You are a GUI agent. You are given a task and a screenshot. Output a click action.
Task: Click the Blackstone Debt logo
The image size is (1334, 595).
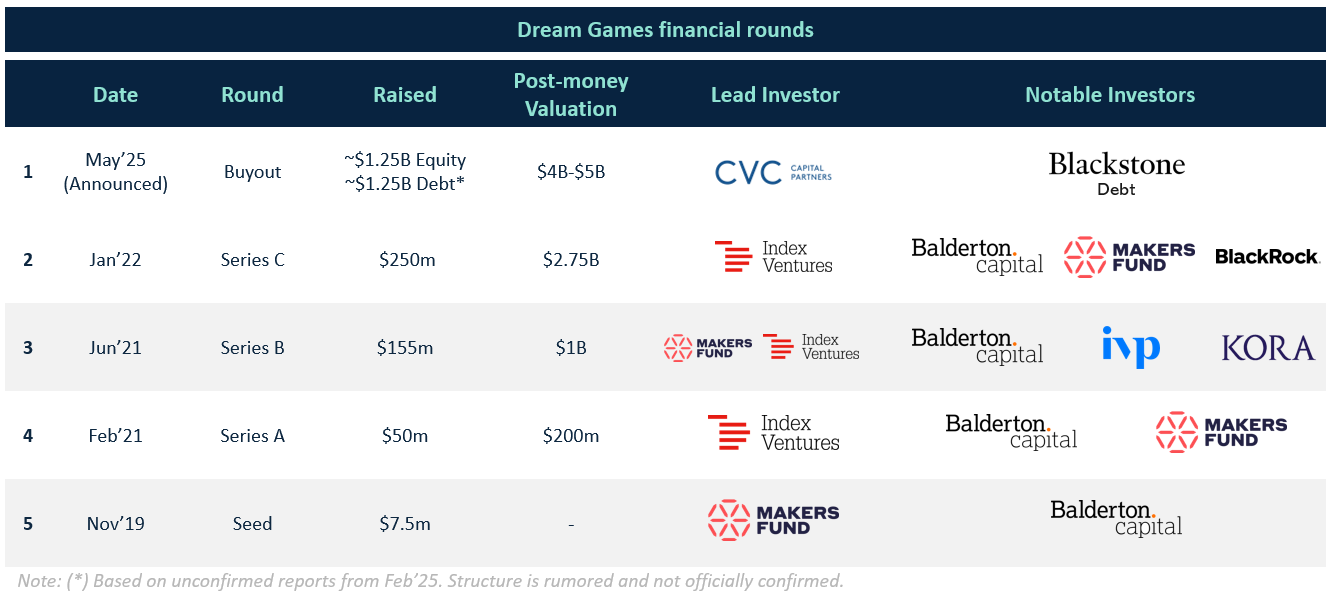pyautogui.click(x=1116, y=173)
